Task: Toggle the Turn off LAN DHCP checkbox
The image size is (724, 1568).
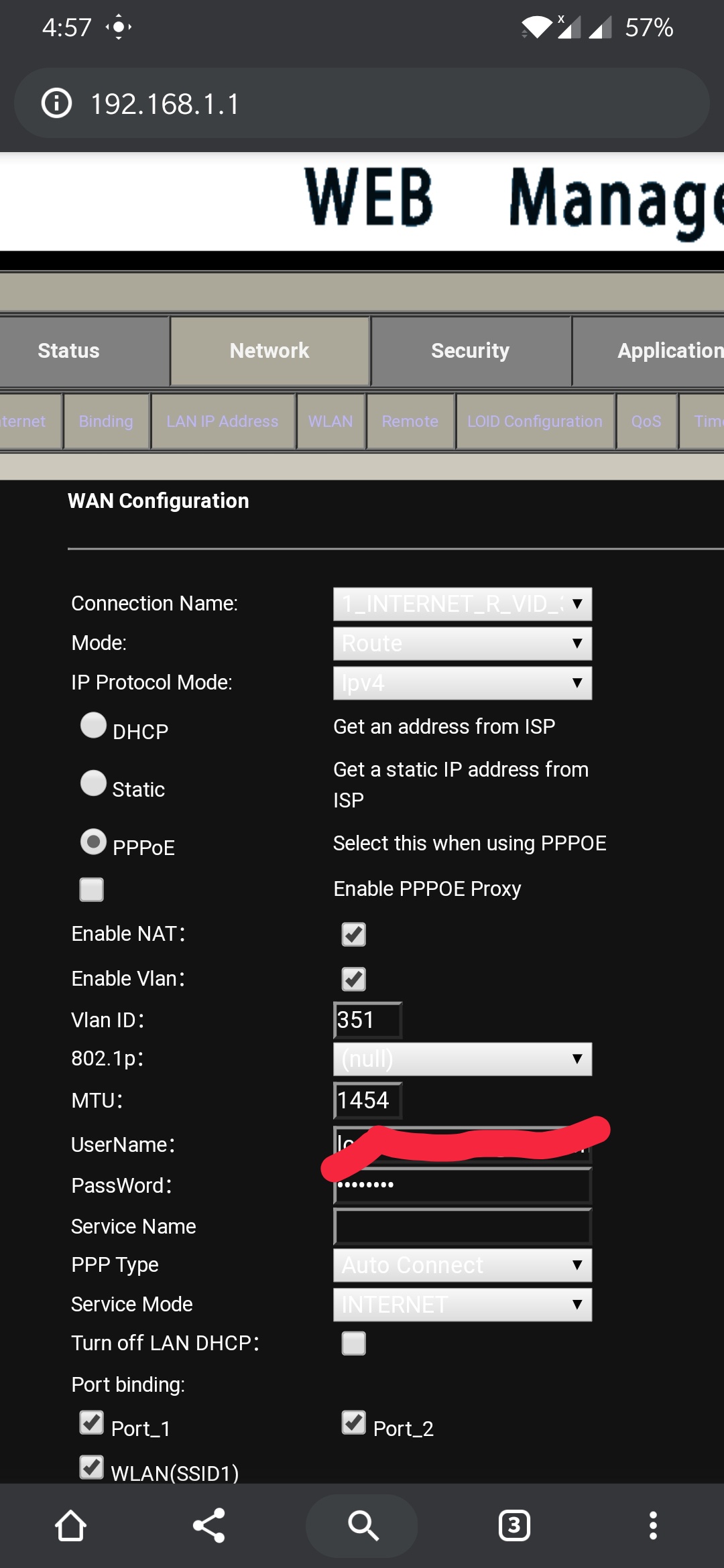Action: point(353,1343)
